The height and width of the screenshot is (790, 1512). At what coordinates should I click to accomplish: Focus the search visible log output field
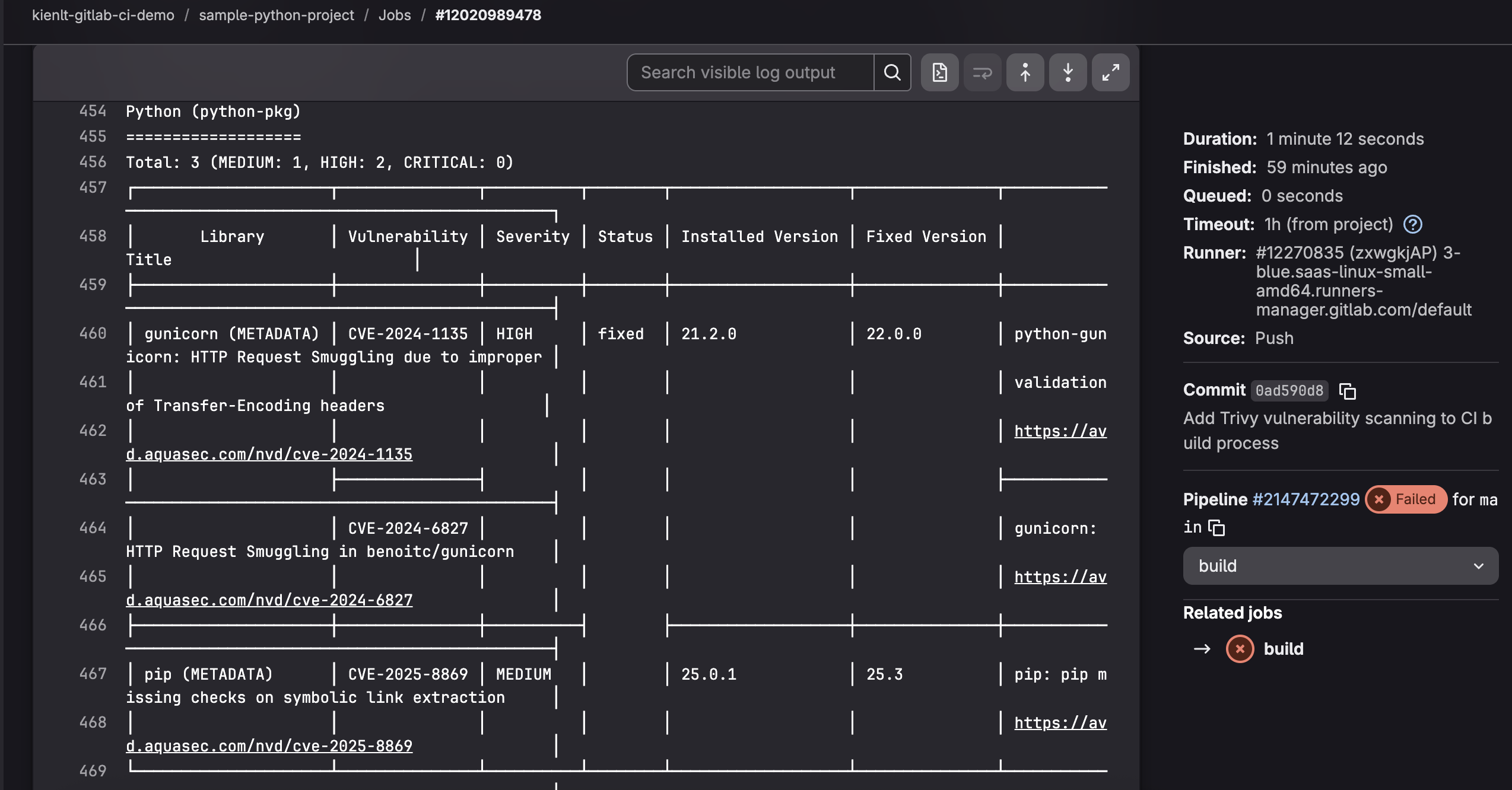pyautogui.click(x=750, y=72)
